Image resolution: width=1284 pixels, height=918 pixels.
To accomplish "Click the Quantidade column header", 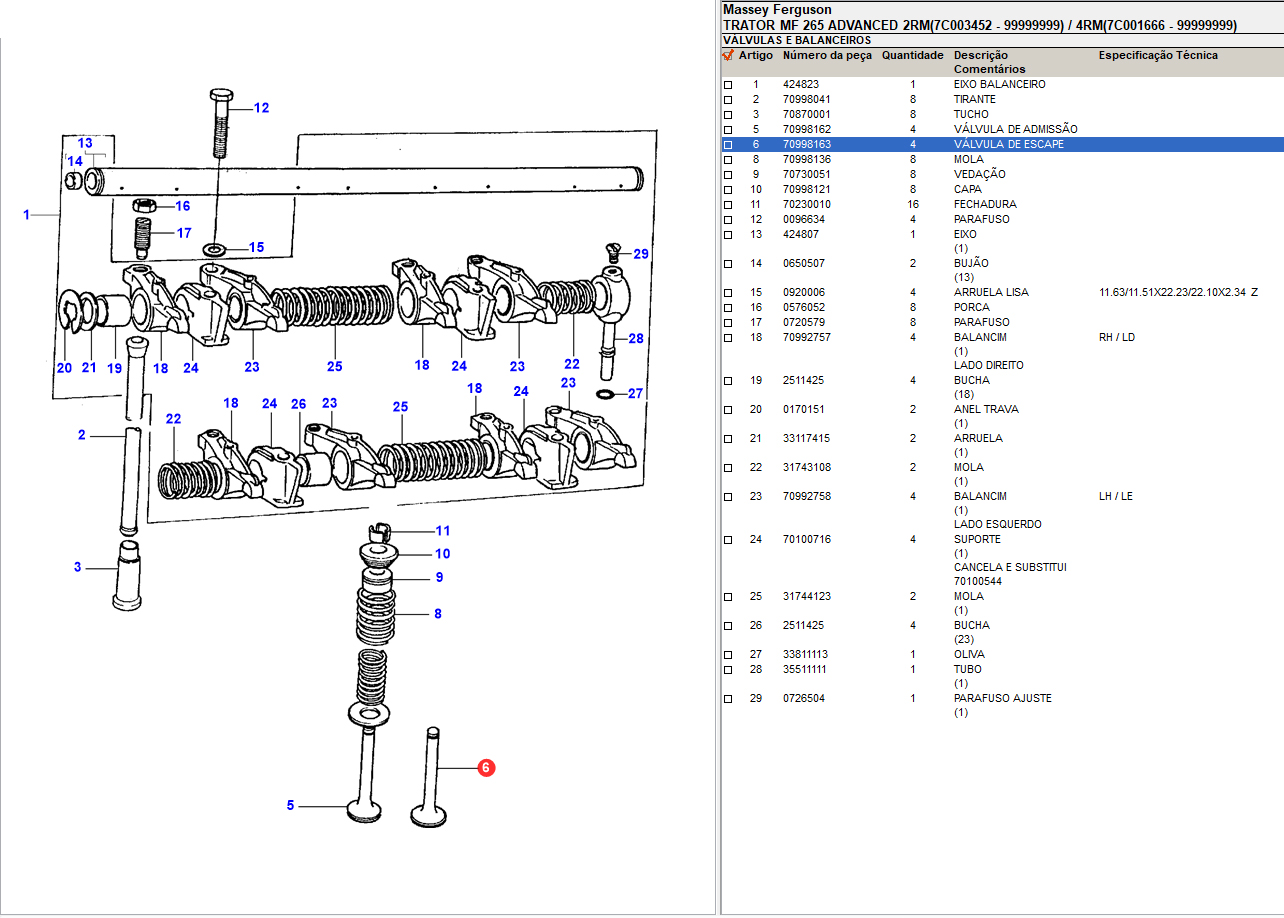I will (912, 56).
